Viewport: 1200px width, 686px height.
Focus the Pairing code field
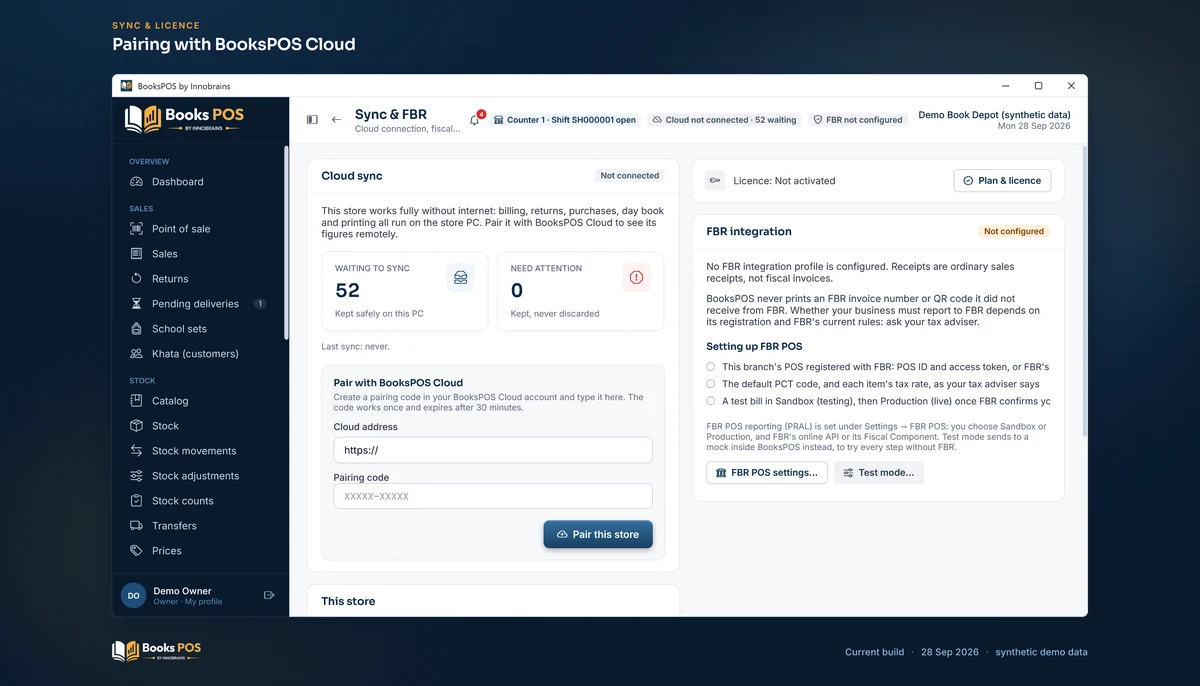coord(493,496)
